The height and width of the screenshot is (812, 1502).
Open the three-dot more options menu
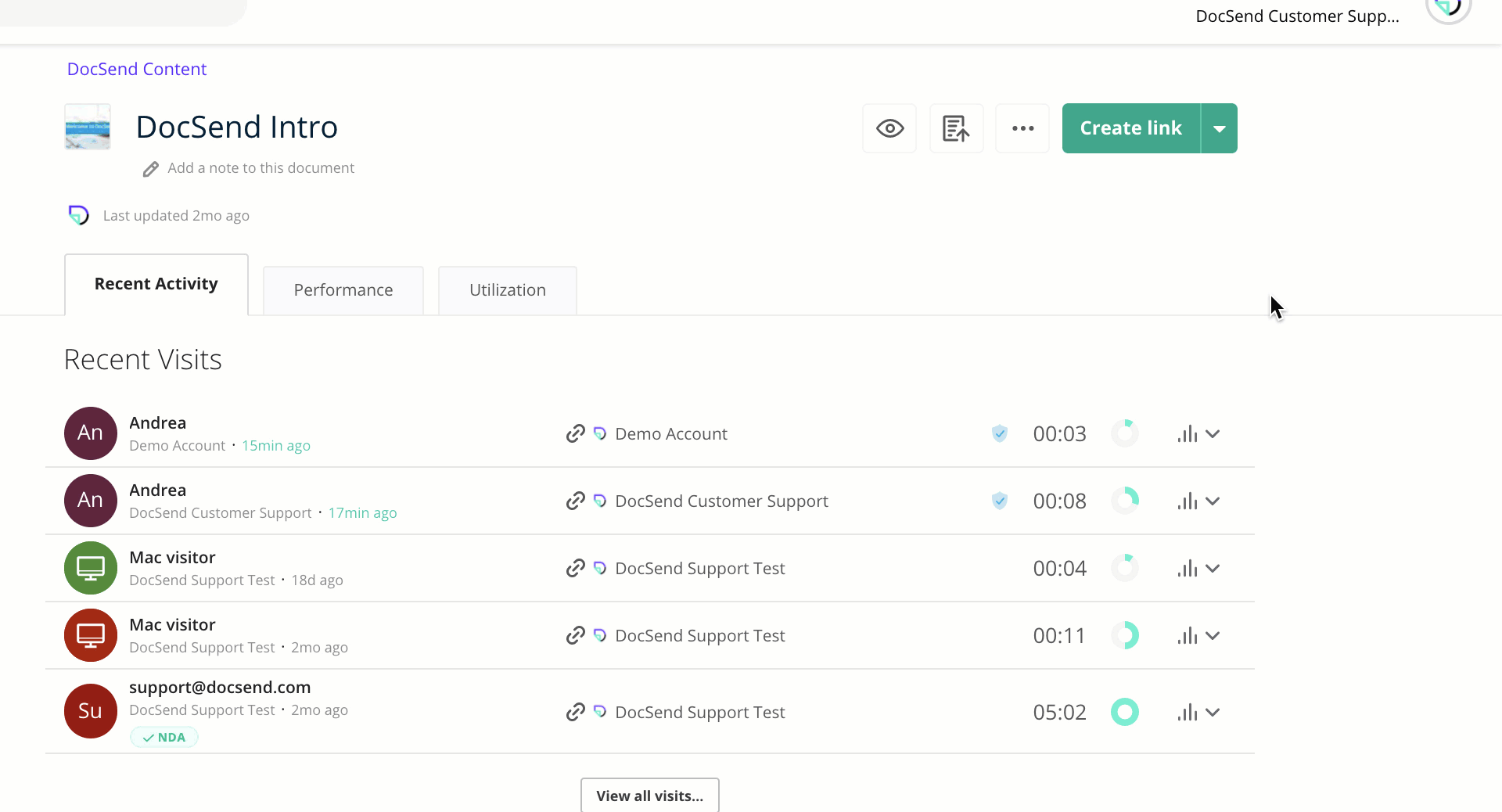pyautogui.click(x=1022, y=128)
